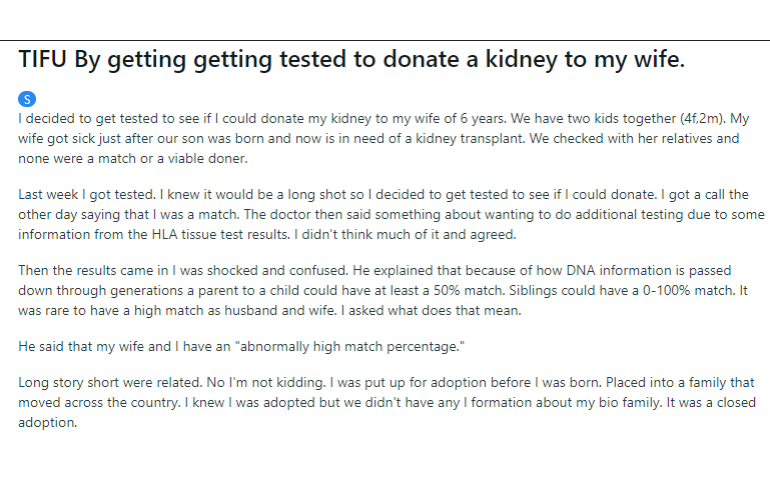
Task: Click "HLA tissue test results" phrase
Action: tap(220, 234)
